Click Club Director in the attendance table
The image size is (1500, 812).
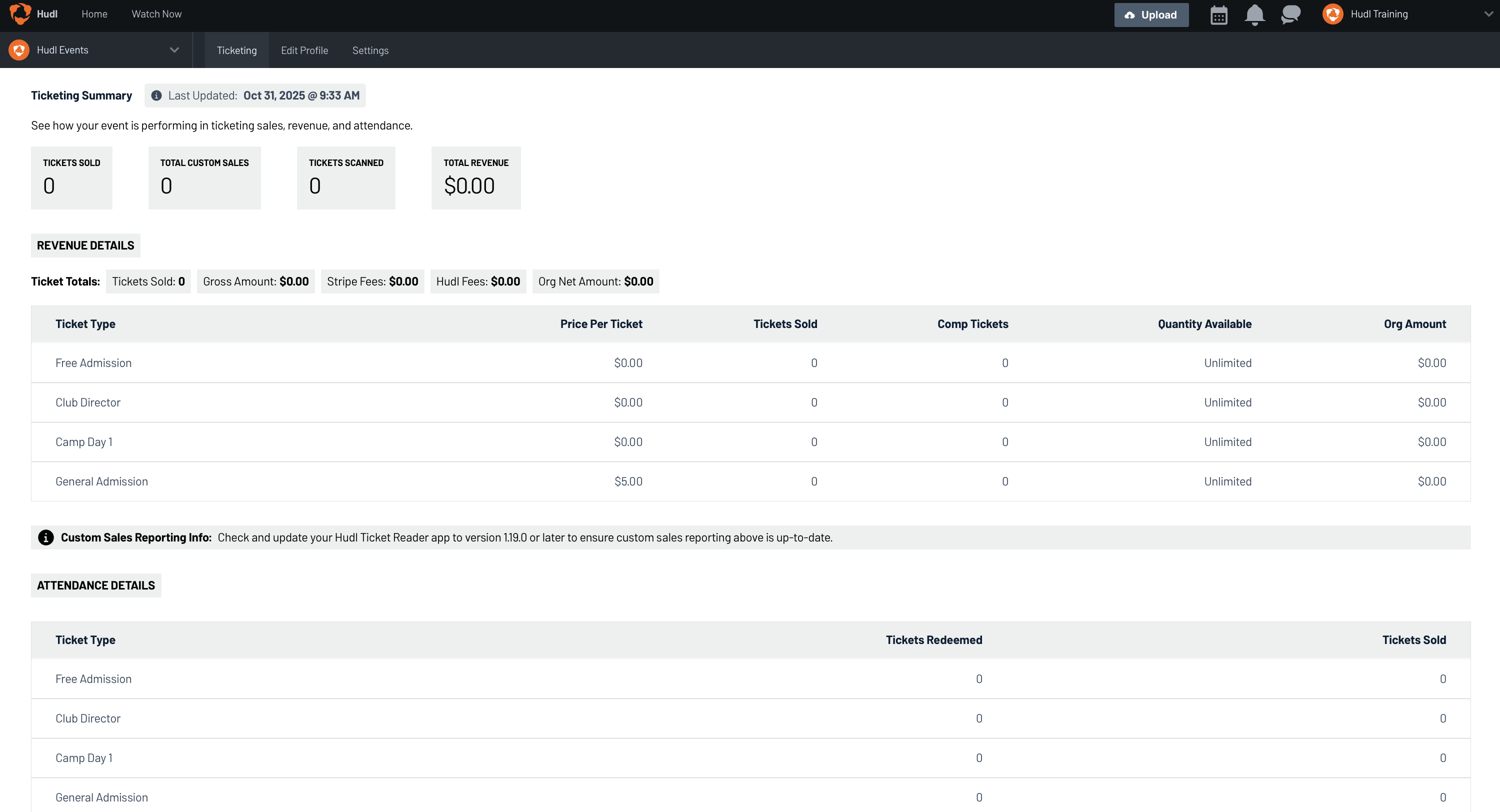88,718
